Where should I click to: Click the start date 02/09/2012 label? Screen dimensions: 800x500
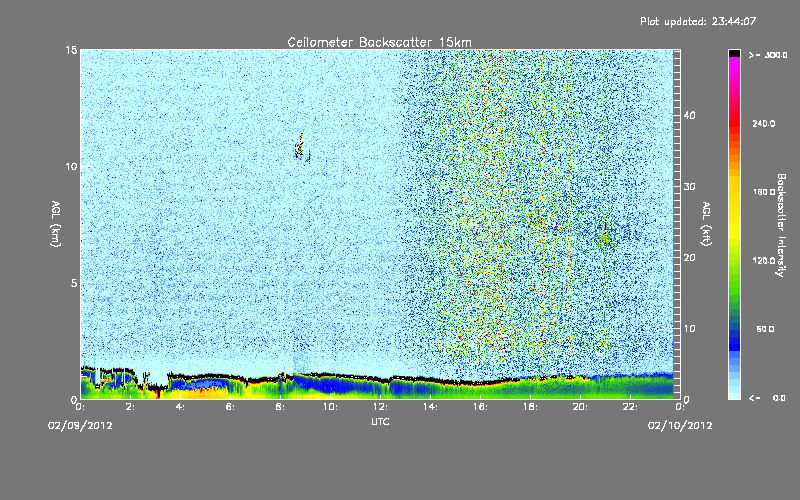point(80,425)
